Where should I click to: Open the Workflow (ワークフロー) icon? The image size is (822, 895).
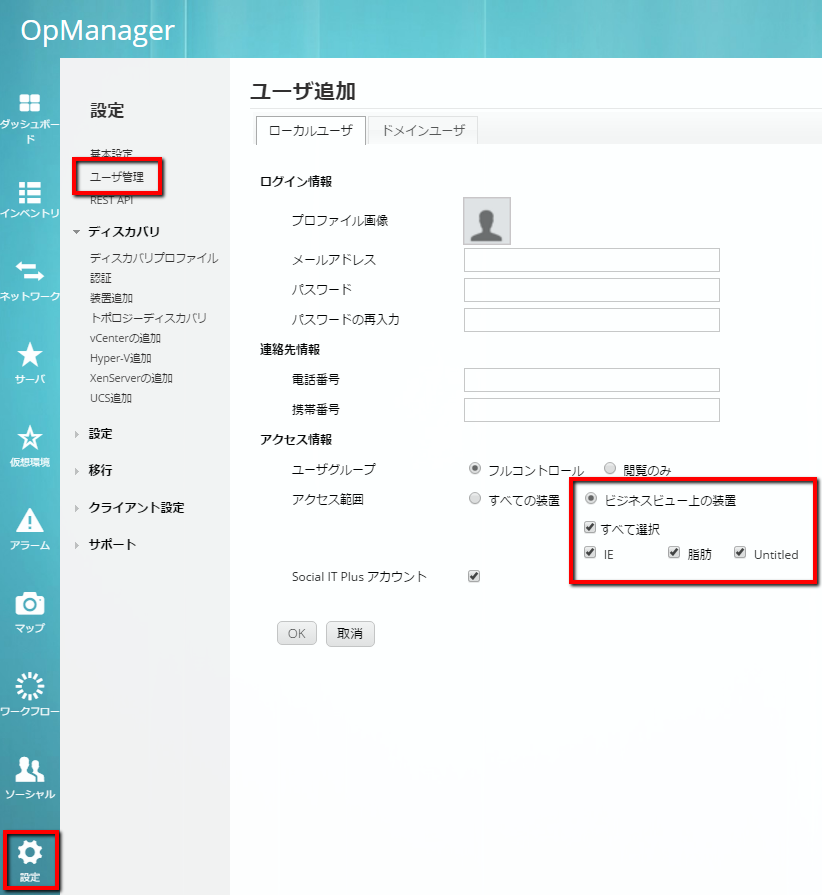click(30, 686)
